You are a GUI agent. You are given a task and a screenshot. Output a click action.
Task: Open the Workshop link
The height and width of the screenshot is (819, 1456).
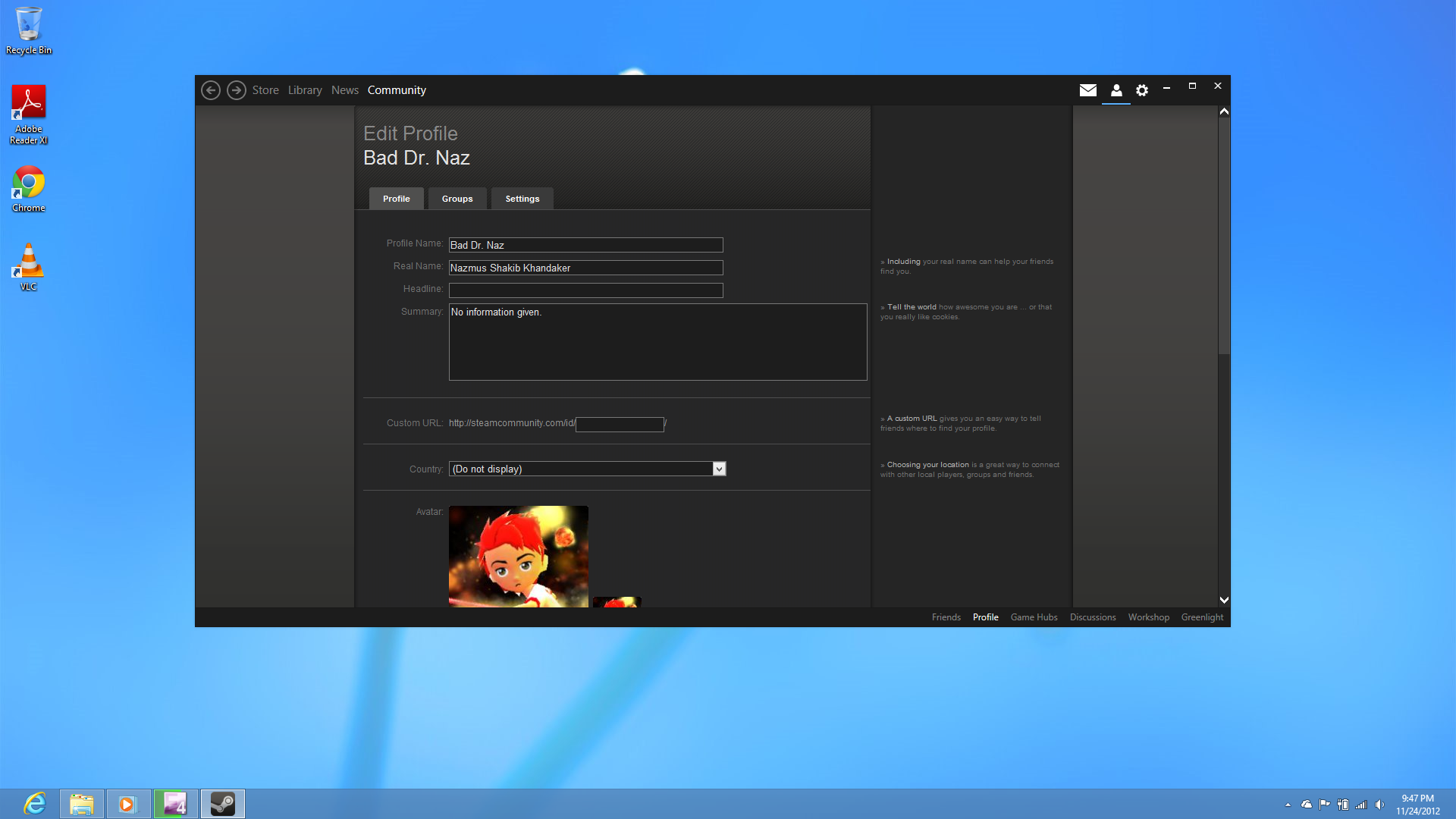(1148, 617)
